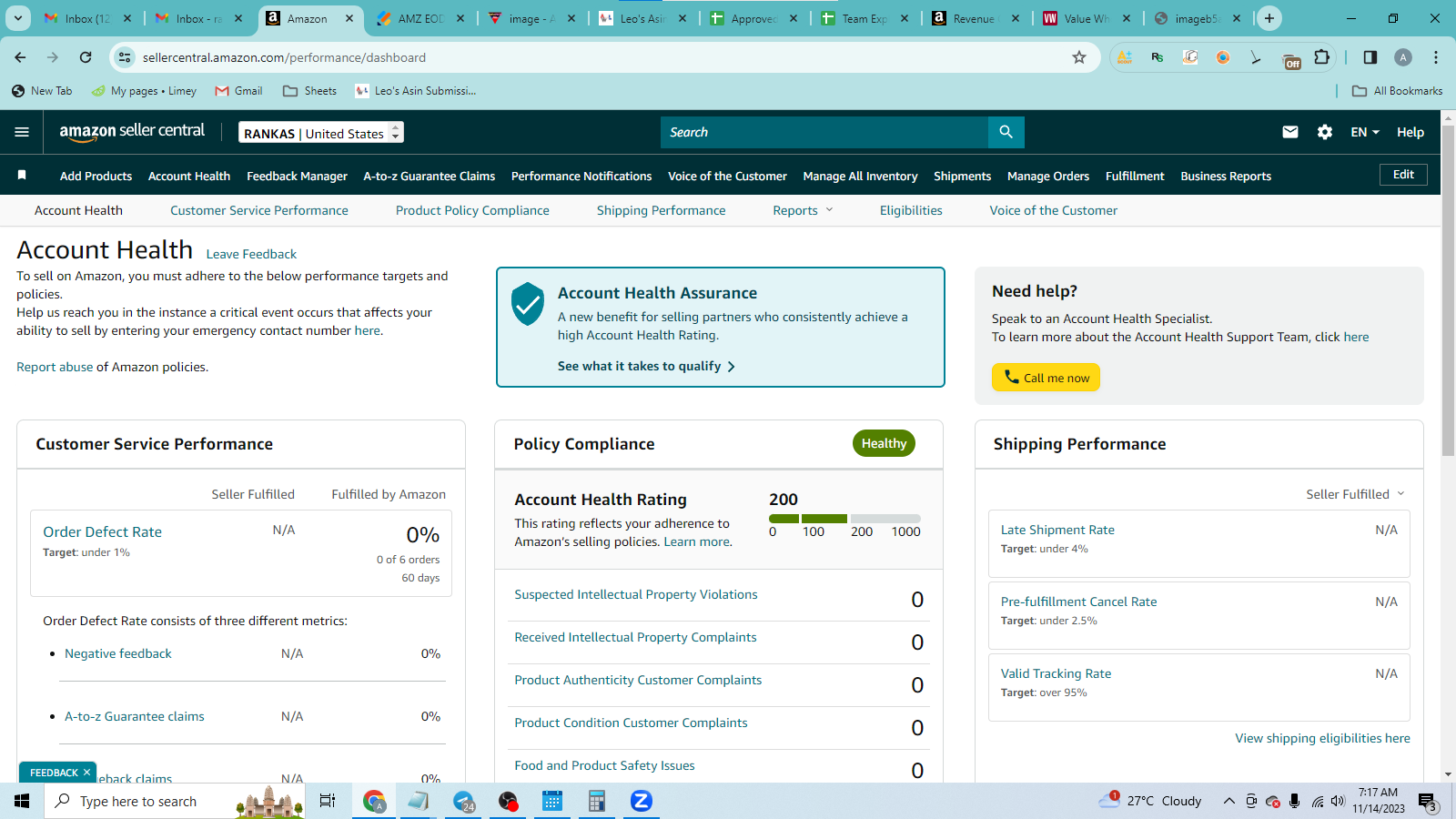The width and height of the screenshot is (1456, 819).
Task: Open the Seller Central settings gear
Action: pos(1325,132)
